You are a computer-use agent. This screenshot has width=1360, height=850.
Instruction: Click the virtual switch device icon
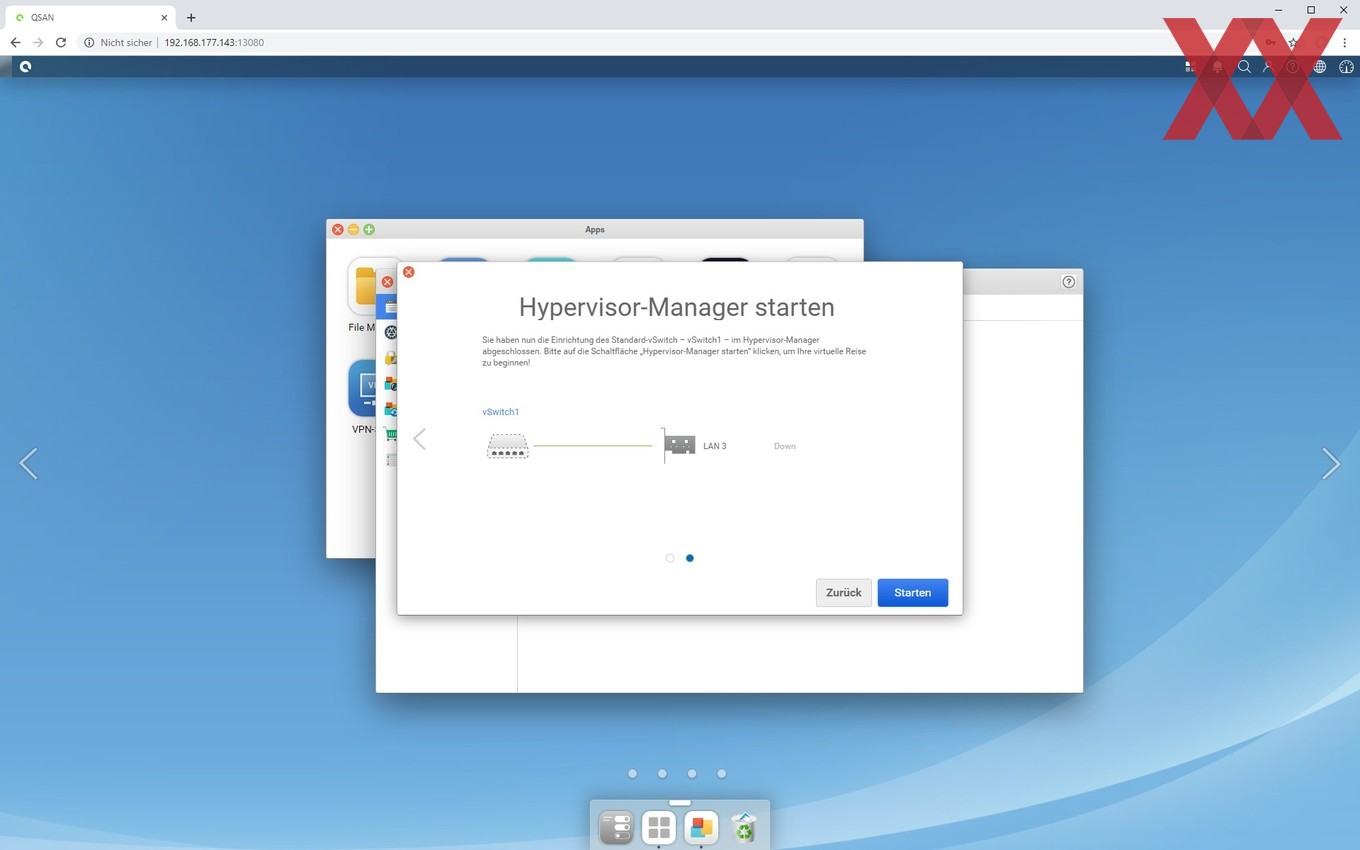508,446
